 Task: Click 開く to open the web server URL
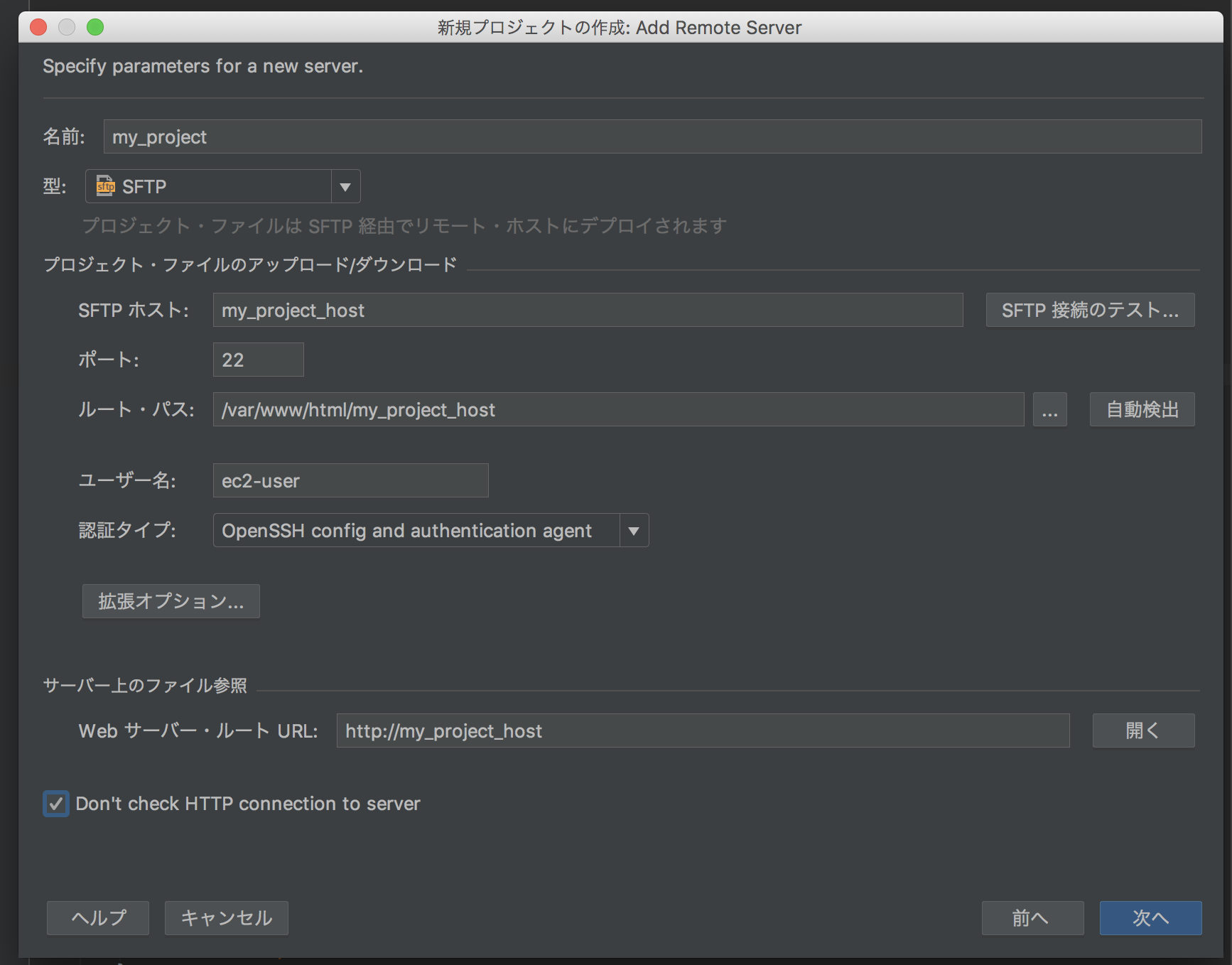(1142, 731)
